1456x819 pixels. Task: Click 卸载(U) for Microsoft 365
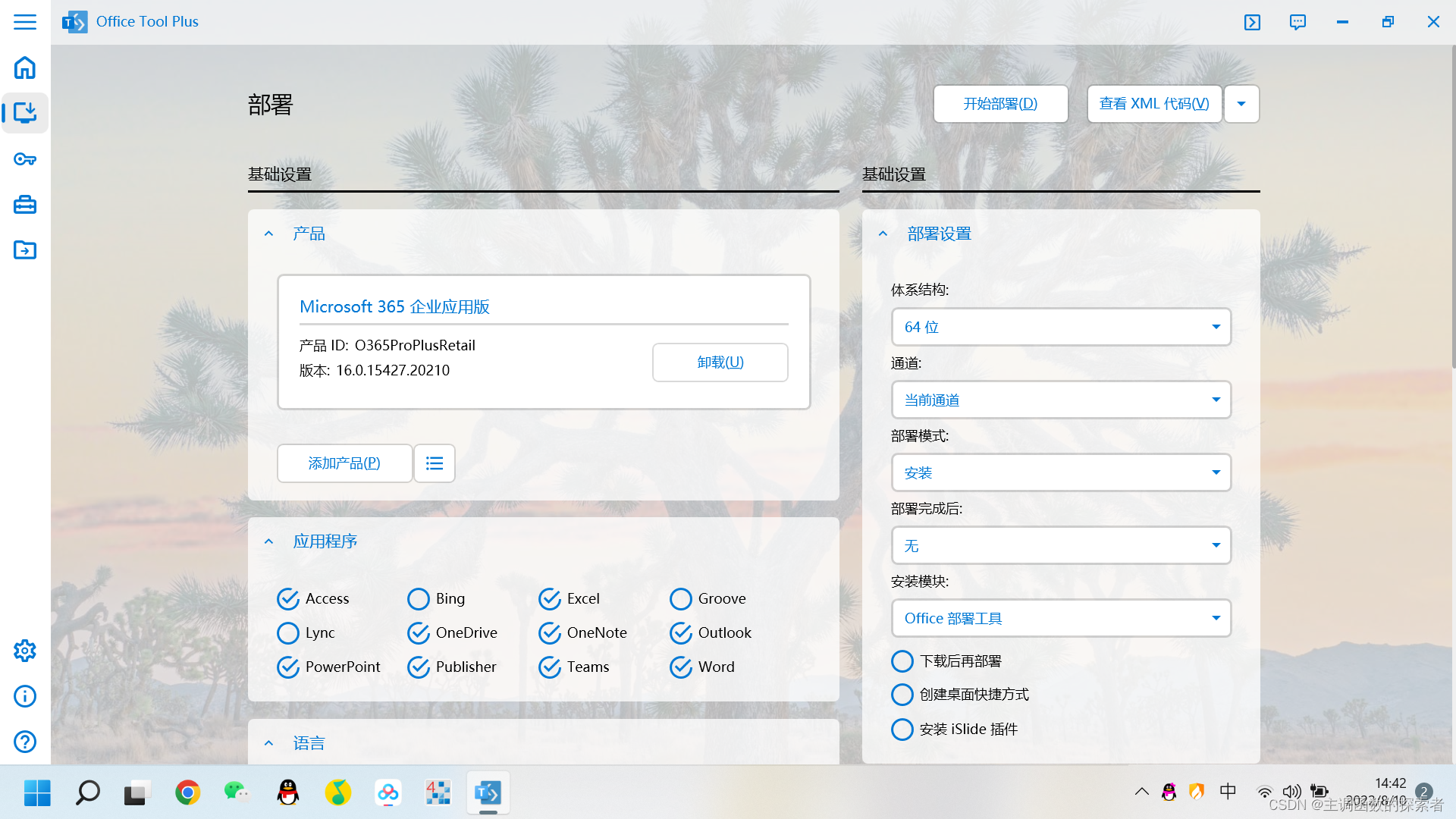click(720, 362)
